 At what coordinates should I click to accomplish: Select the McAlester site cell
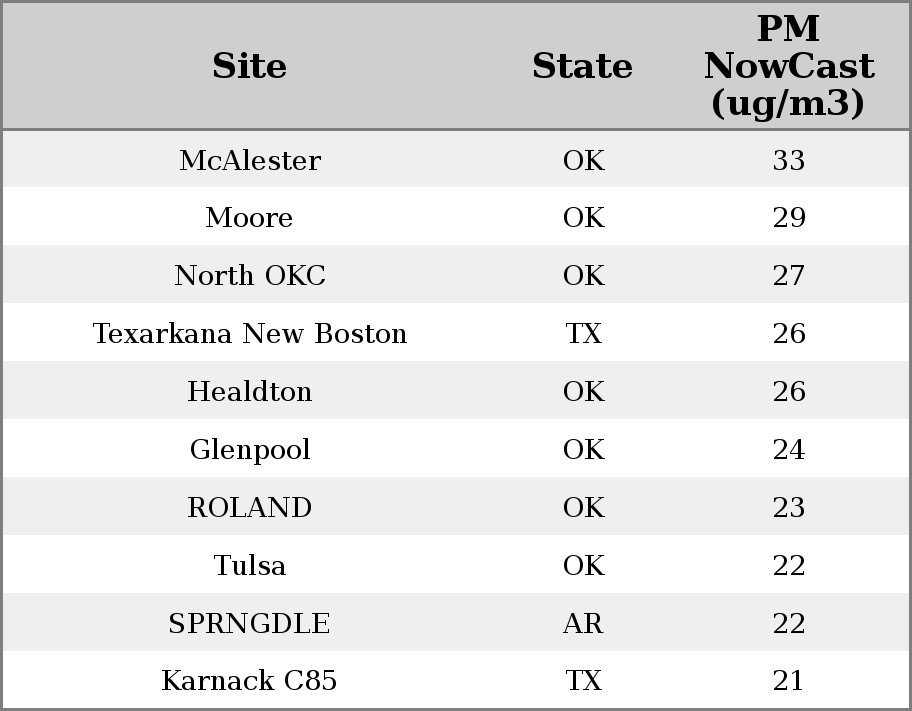[249, 161]
